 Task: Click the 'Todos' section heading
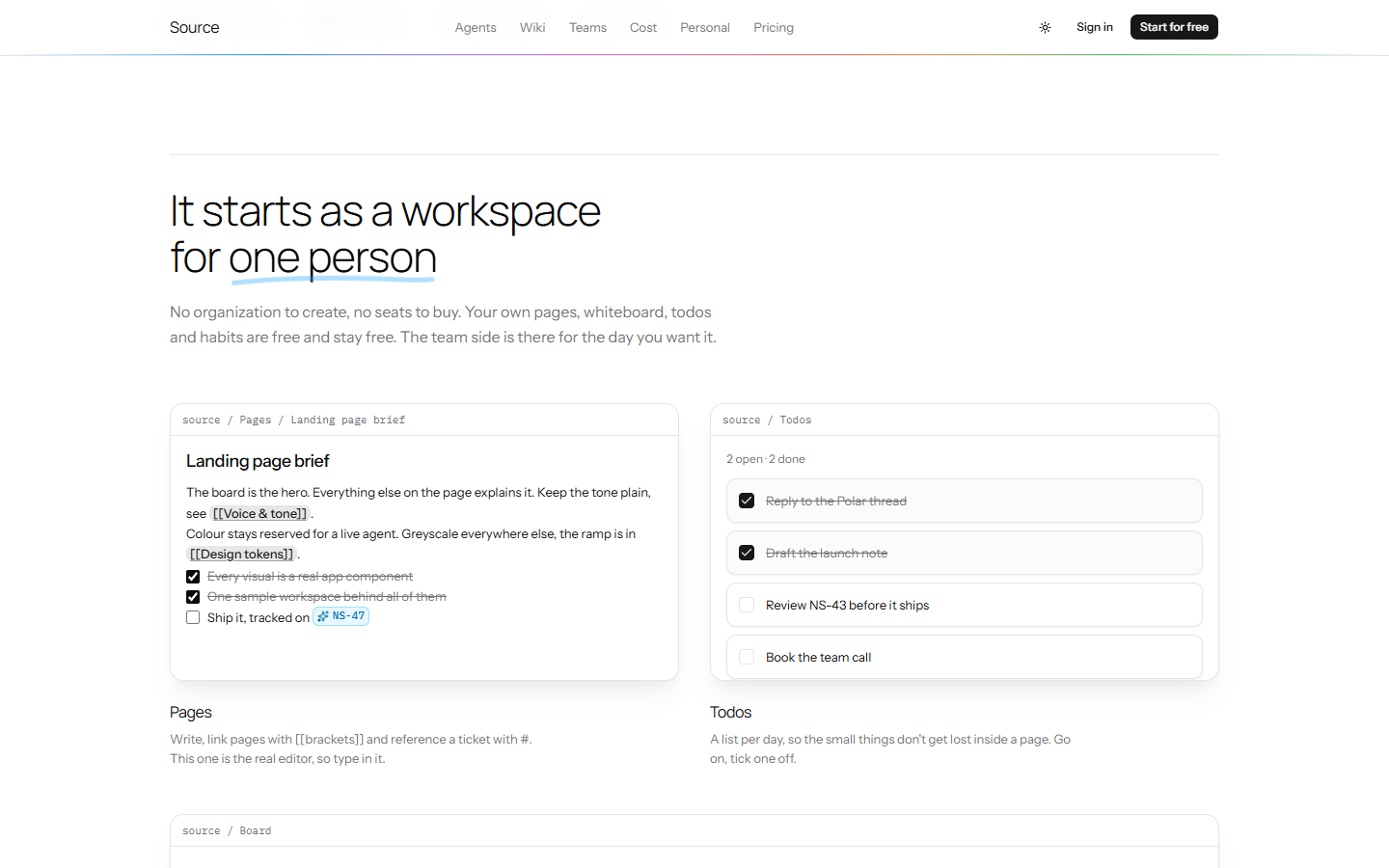tap(730, 712)
